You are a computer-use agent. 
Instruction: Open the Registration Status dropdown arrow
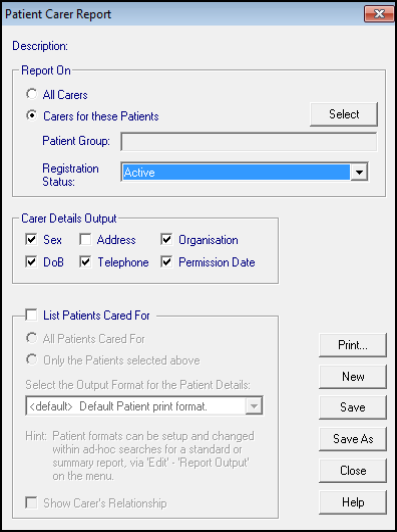359,172
